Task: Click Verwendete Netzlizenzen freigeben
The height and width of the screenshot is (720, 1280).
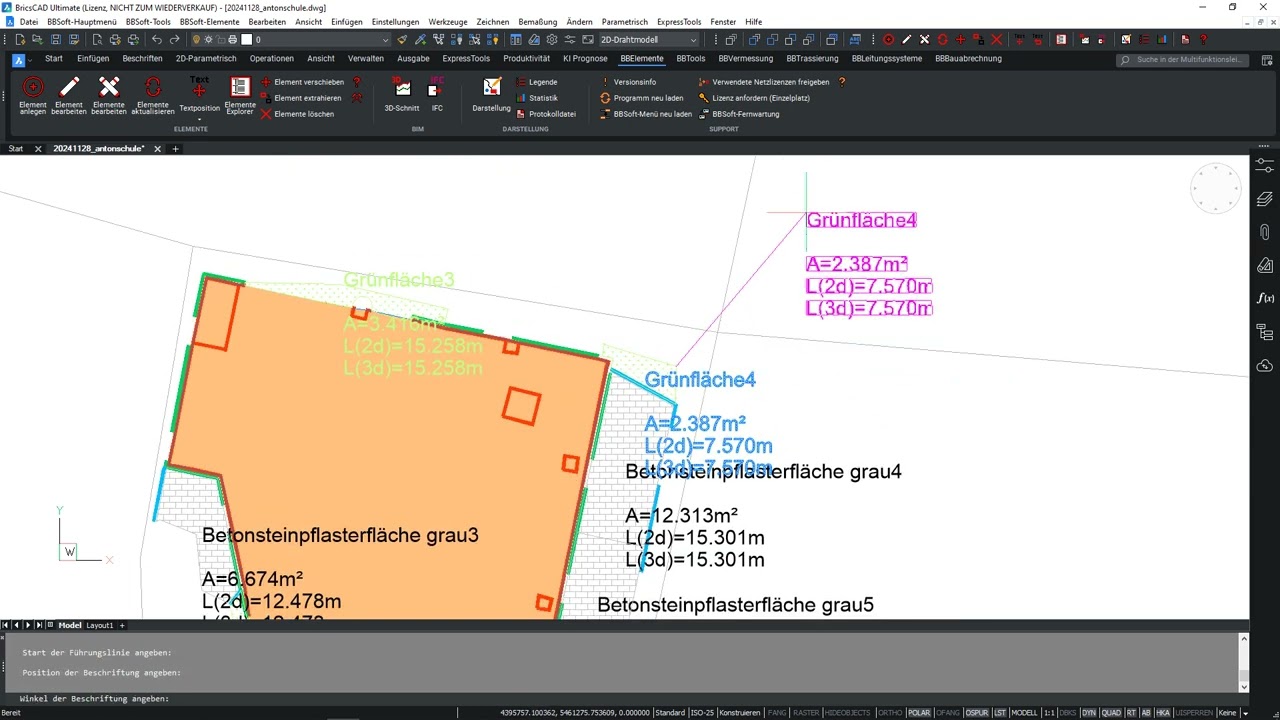Action: point(764,82)
